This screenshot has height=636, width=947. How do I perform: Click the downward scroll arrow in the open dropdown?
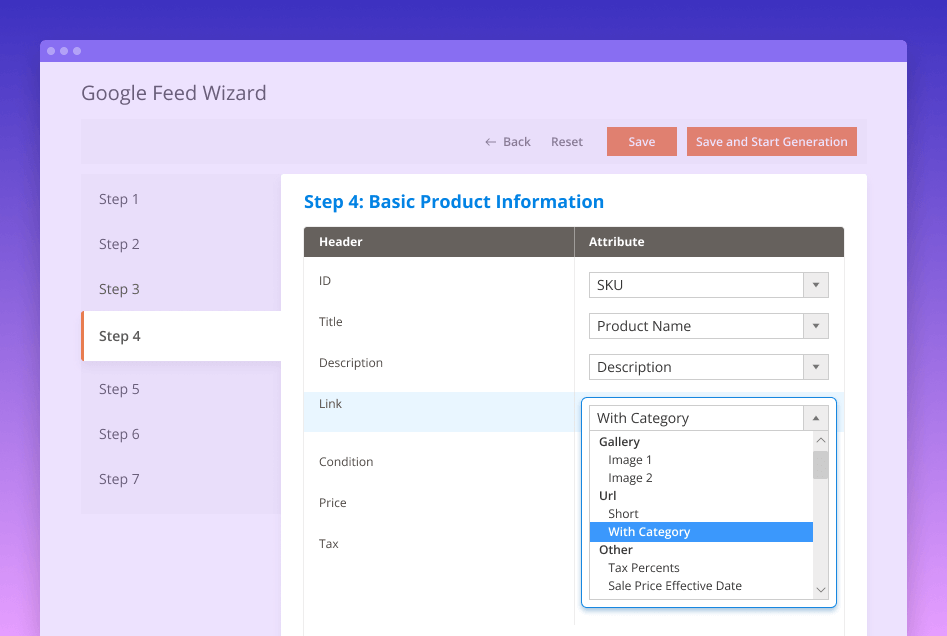point(820,589)
